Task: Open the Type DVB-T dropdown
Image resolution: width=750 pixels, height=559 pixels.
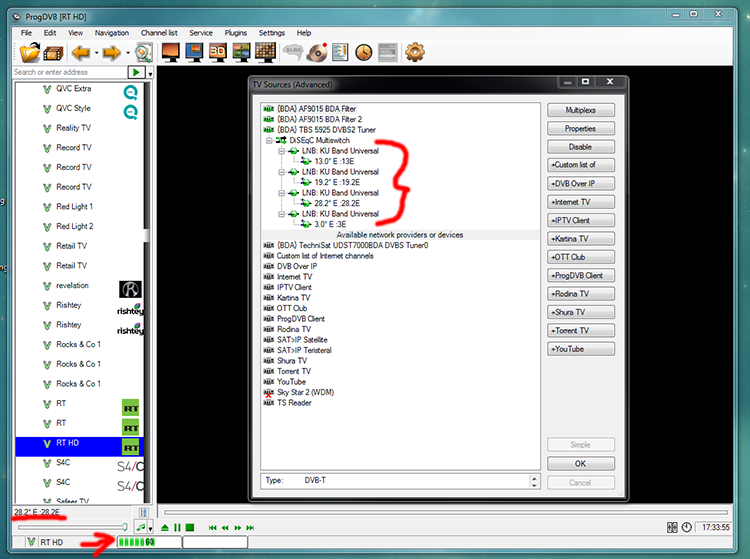Action: pos(535,481)
